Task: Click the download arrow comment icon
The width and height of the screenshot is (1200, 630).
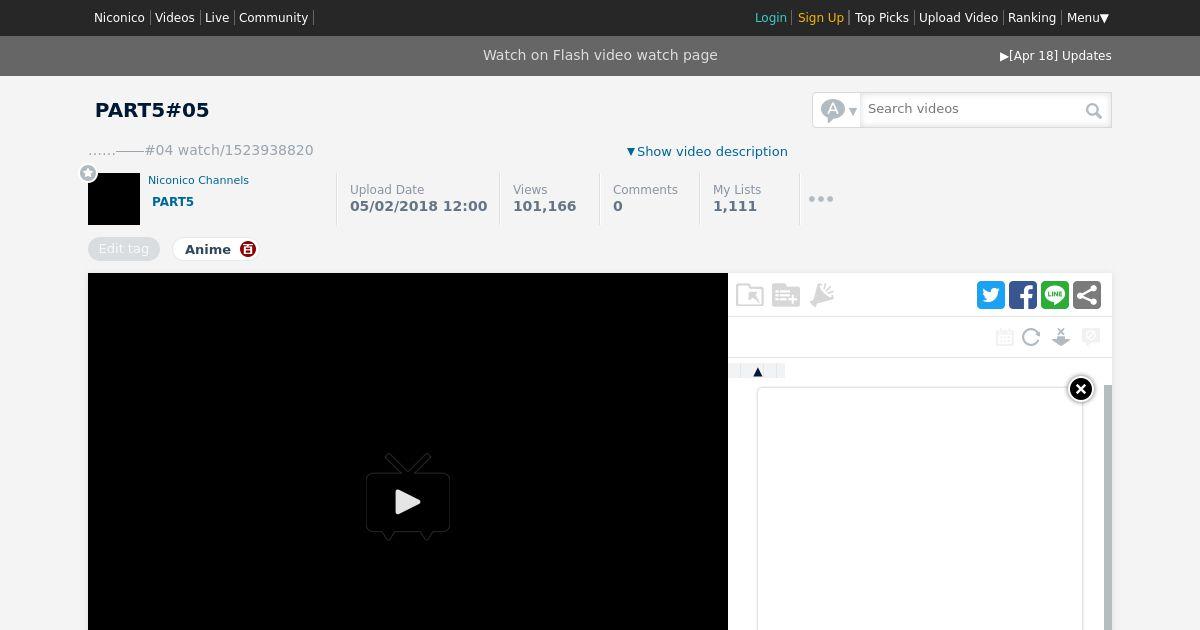Action: 1061,337
